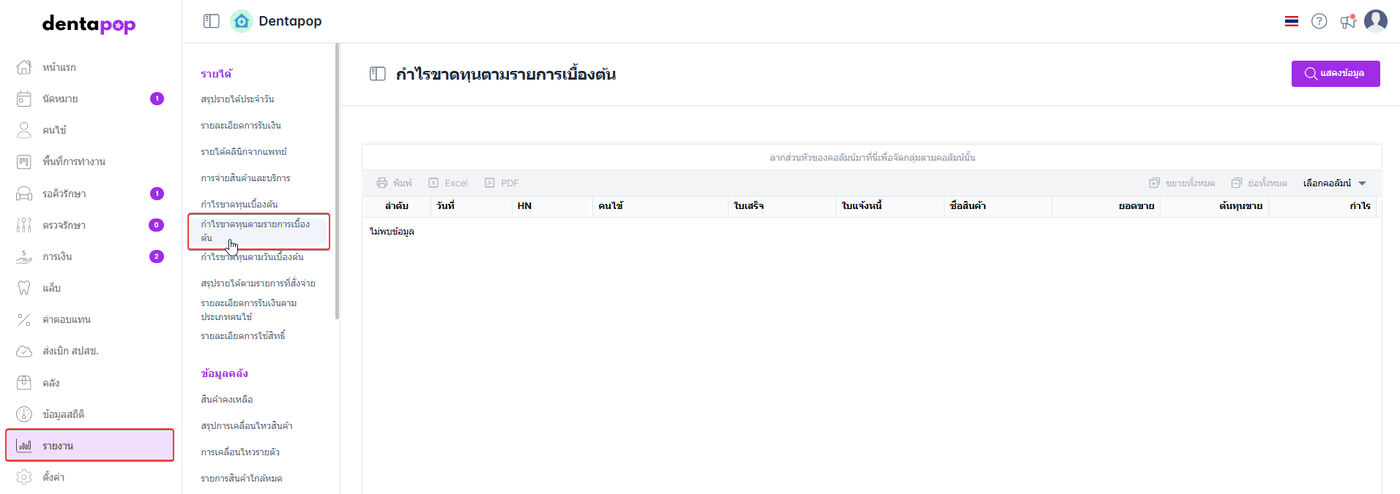Open รายการสินค้าใกล้หมด report
This screenshot has width=1400, height=494.
coord(242,478)
